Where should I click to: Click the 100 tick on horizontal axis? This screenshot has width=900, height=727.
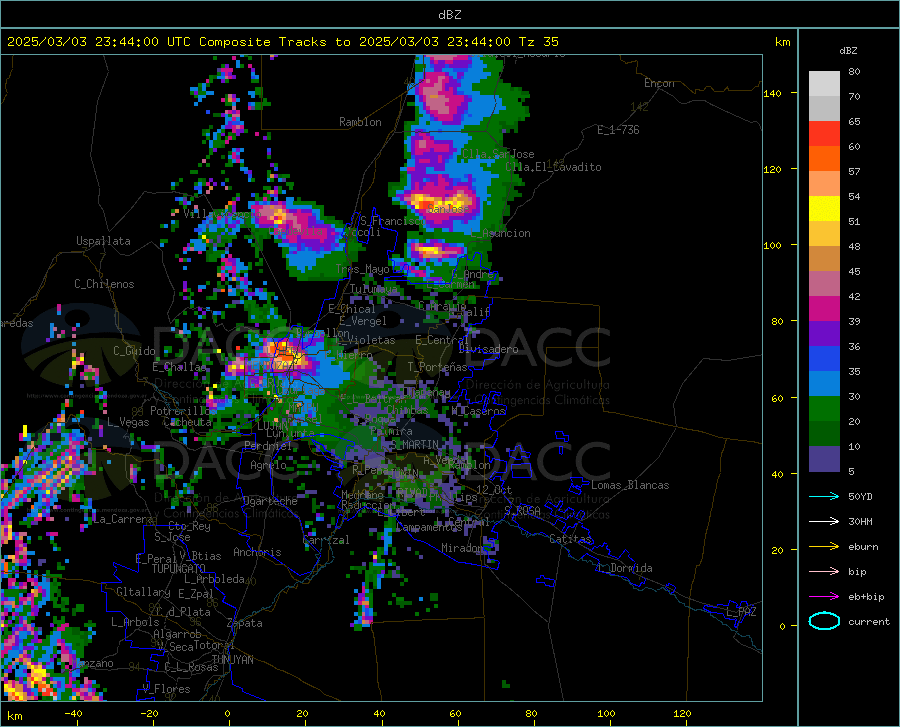coord(606,713)
